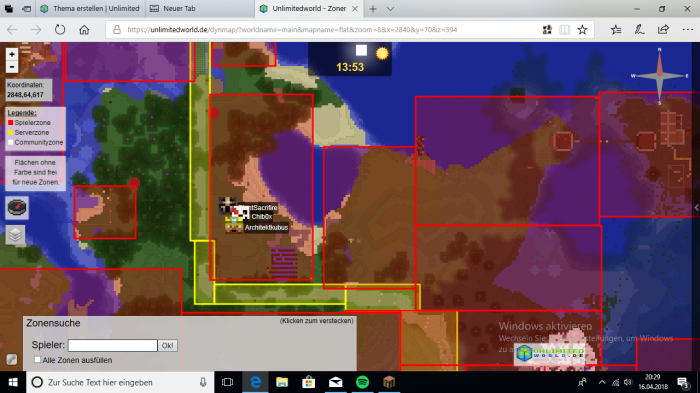This screenshot has height=393, width=700.
Task: Open reading view icon
Action: (x=565, y=30)
